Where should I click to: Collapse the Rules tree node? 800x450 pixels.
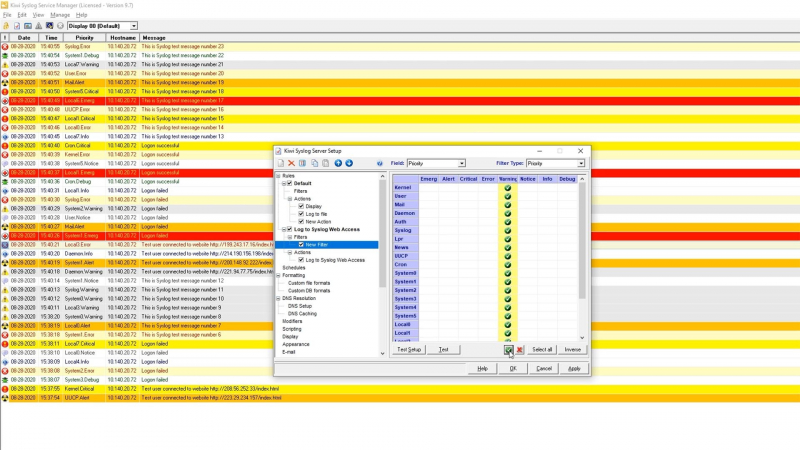pos(279,176)
